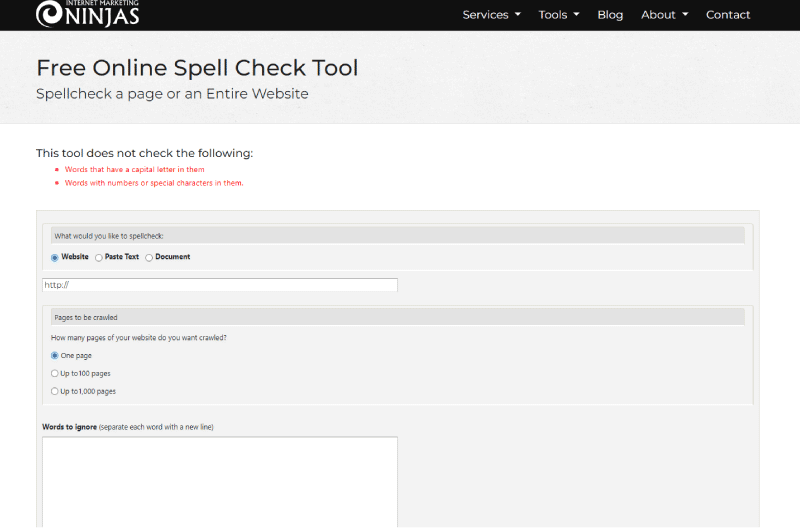The image size is (800, 530).
Task: Pick Up to 1,000 pages option
Action: [55, 391]
